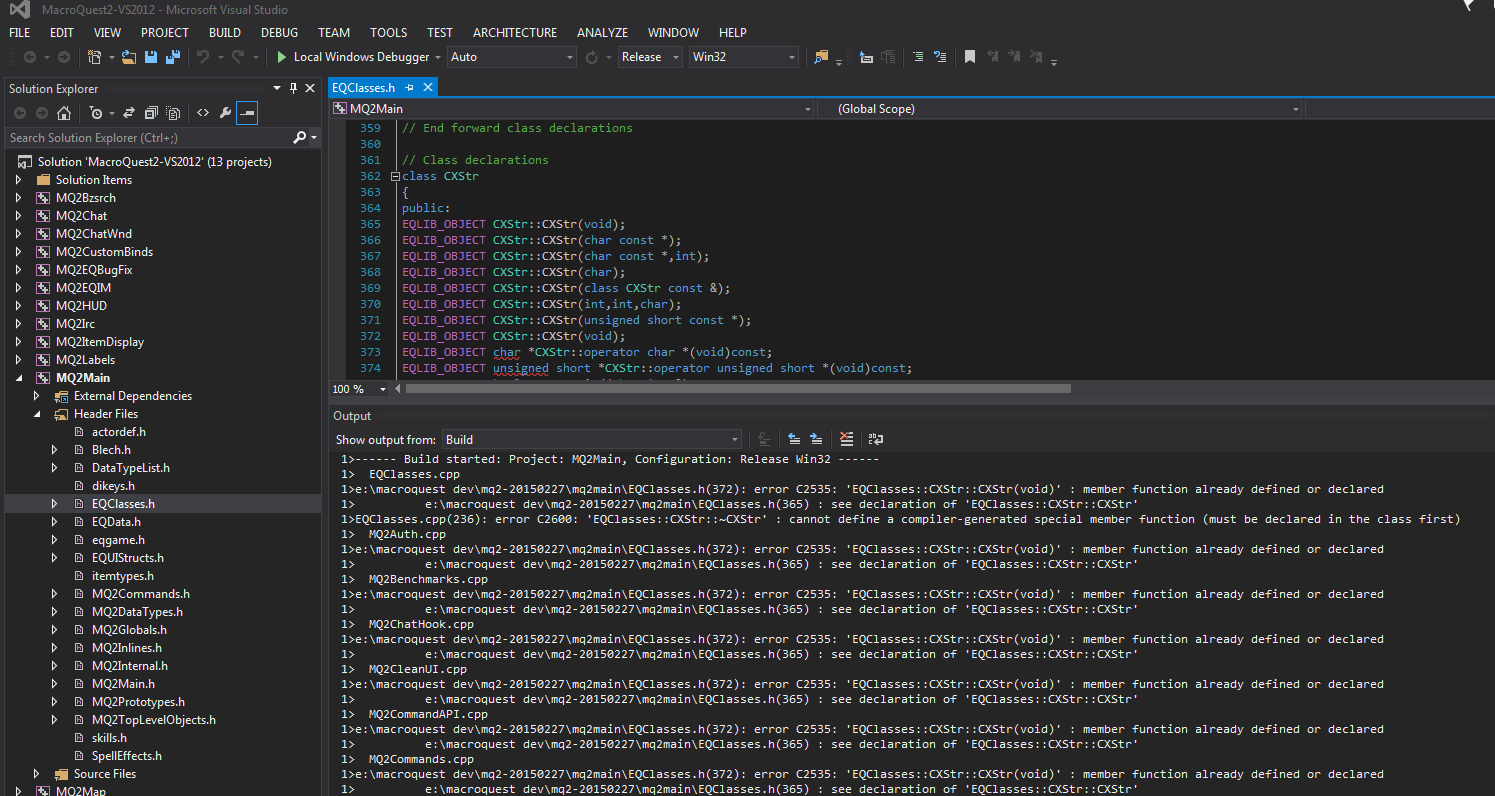Click the Save All toolbar icon
This screenshot has width=1495, height=796.
point(173,57)
